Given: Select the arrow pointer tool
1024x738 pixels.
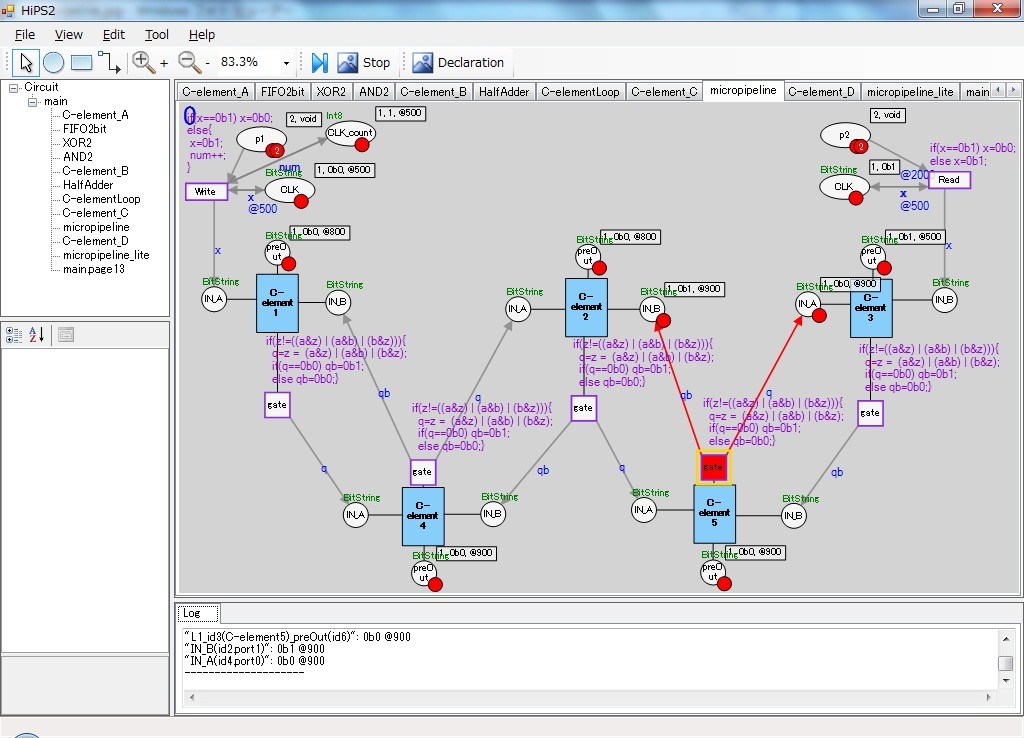Looking at the screenshot, I should click(x=26, y=63).
